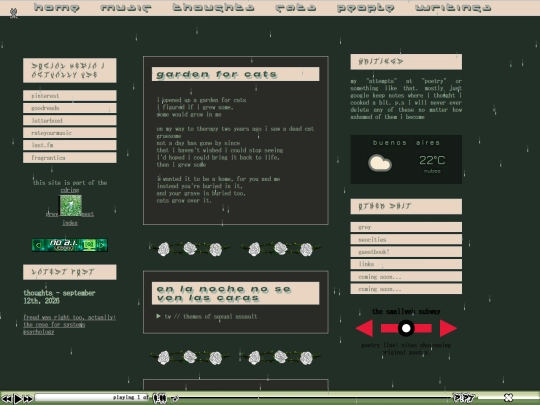Click the 'playing 1 of' track display field

[92, 397]
